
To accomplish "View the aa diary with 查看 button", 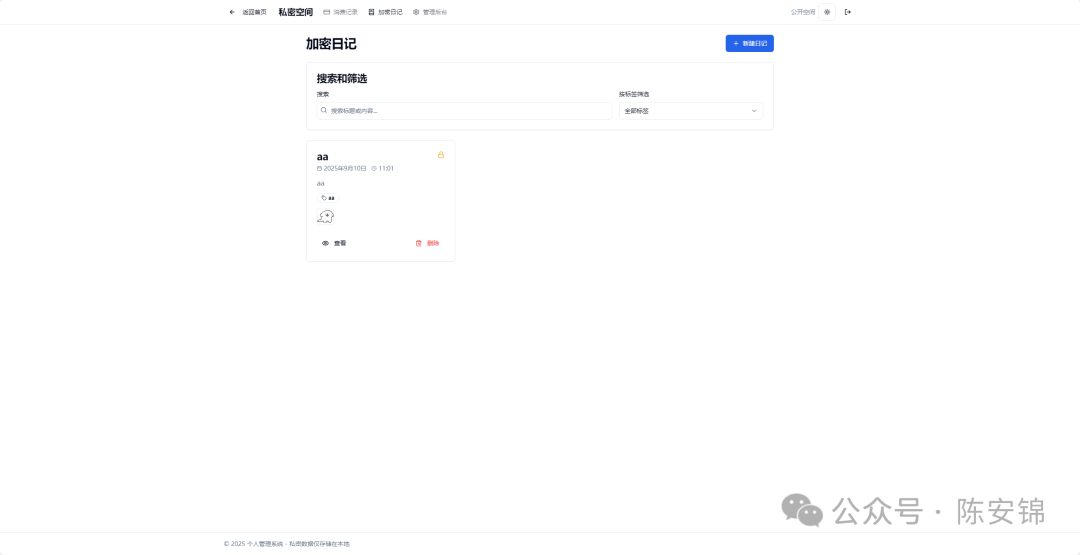I will [334, 243].
